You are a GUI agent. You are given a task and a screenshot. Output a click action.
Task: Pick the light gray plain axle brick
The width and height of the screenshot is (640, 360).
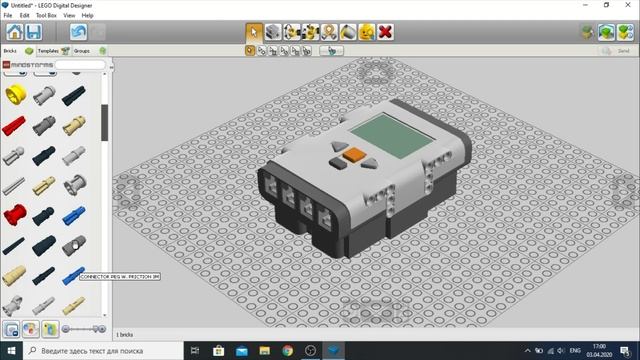coord(13,186)
